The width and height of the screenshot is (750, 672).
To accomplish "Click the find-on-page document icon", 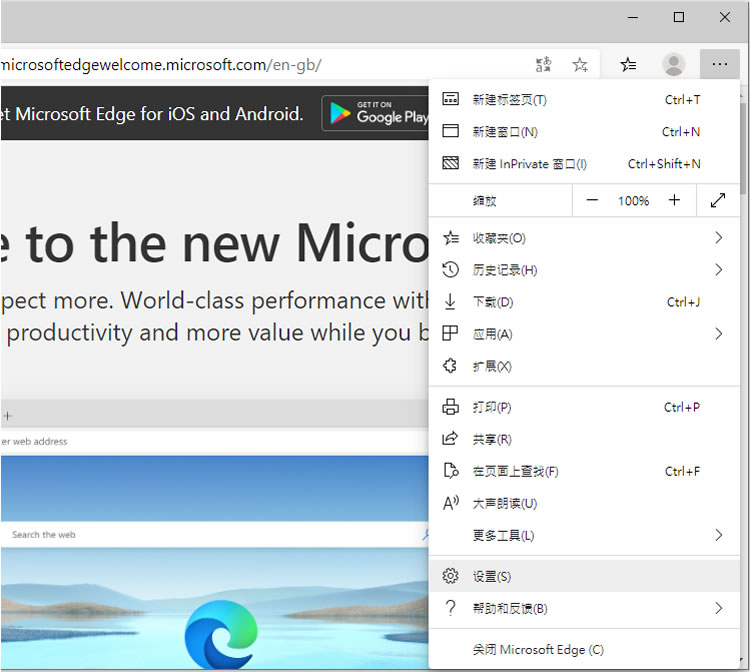I will [x=451, y=471].
